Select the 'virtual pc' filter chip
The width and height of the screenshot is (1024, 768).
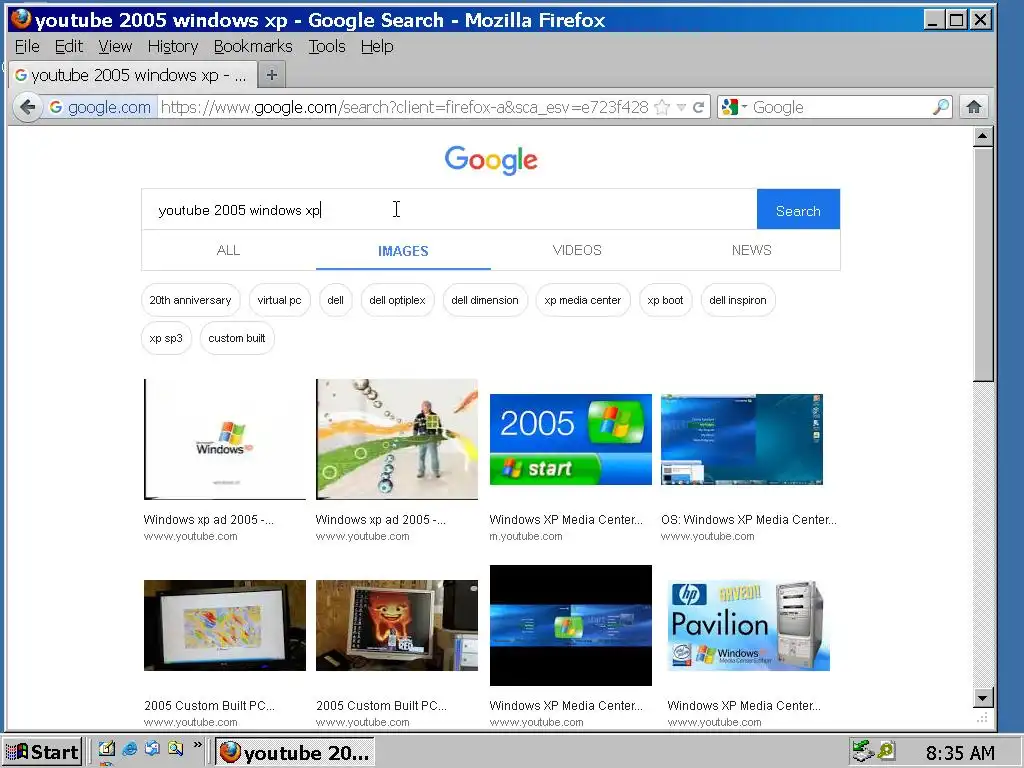tap(279, 300)
